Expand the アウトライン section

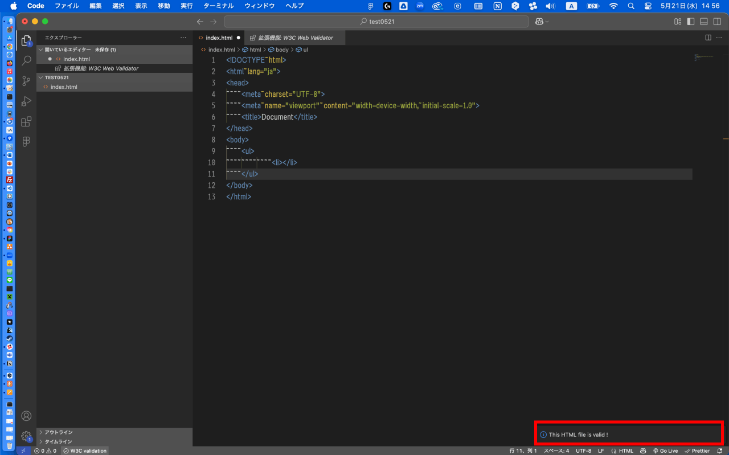coord(58,432)
